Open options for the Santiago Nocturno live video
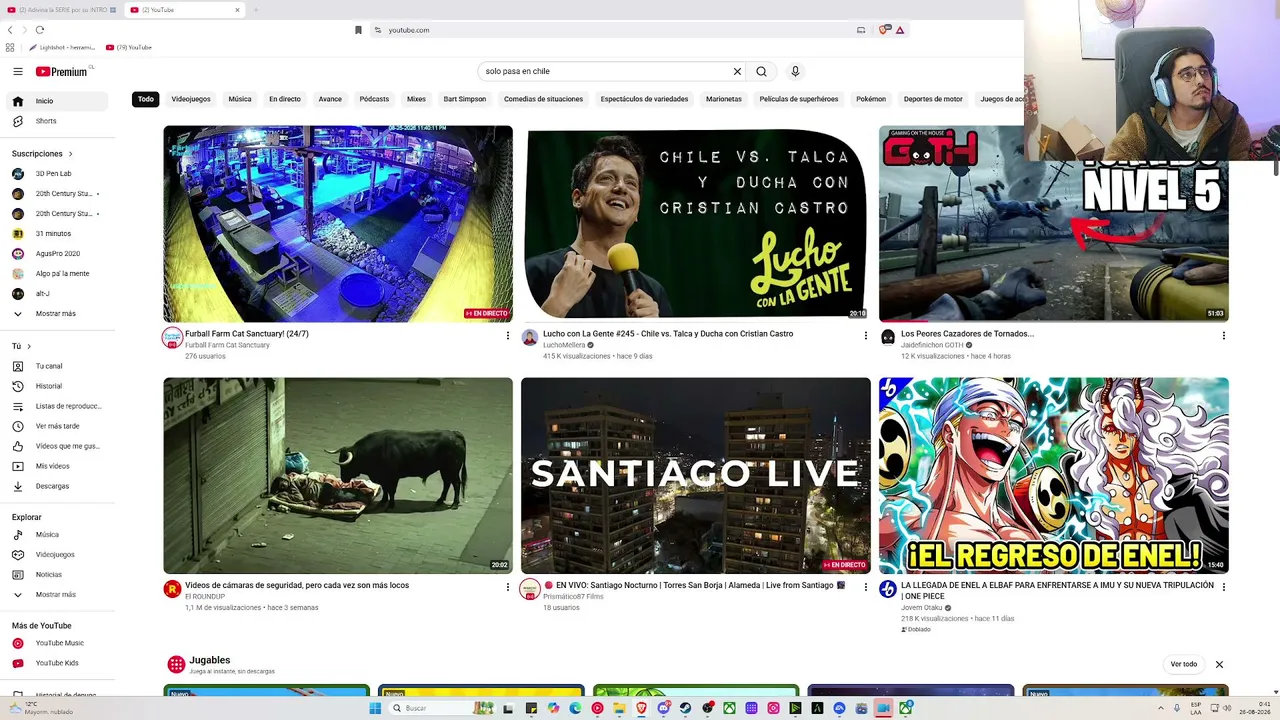Viewport: 1280px width, 720px height. tap(866, 587)
